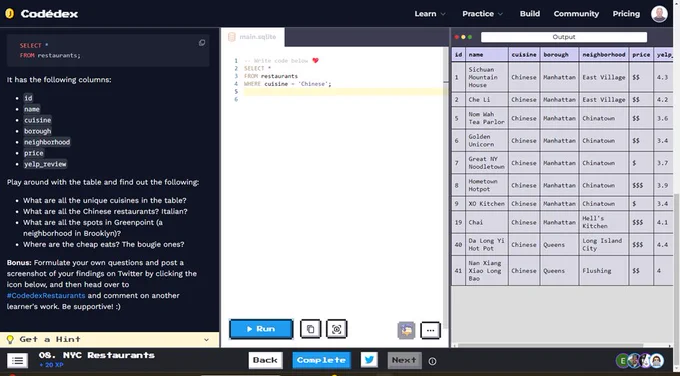Share on Twitter bird icon
Viewport: 680px width, 376px height.
[x=369, y=360]
